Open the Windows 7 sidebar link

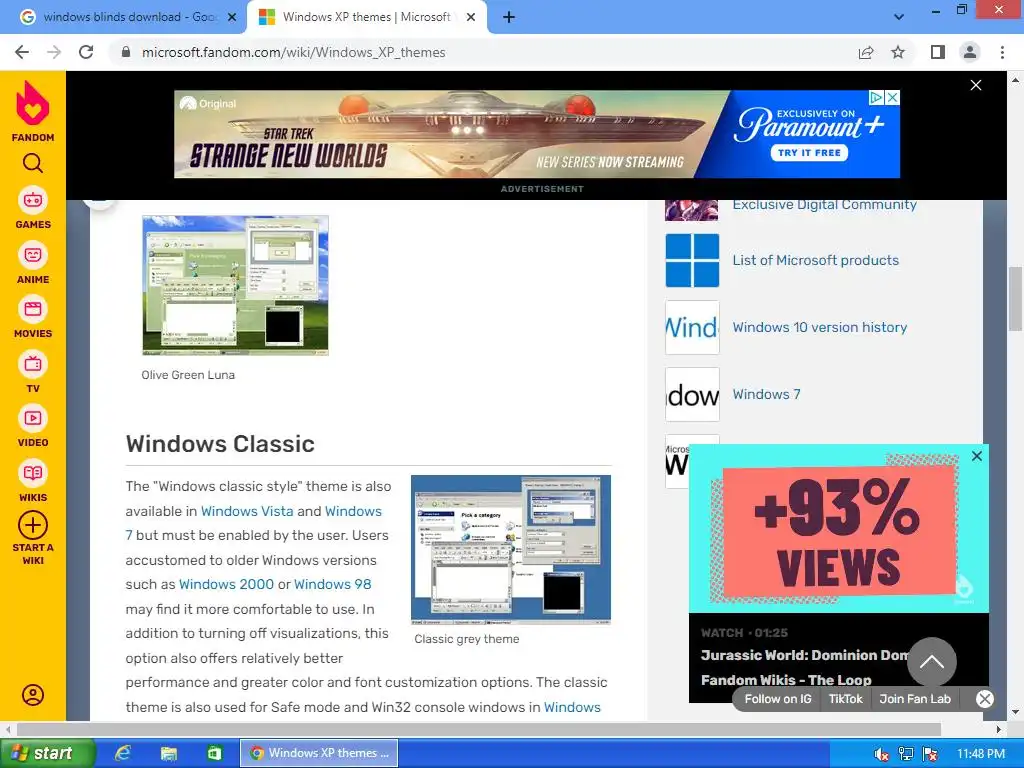(766, 394)
